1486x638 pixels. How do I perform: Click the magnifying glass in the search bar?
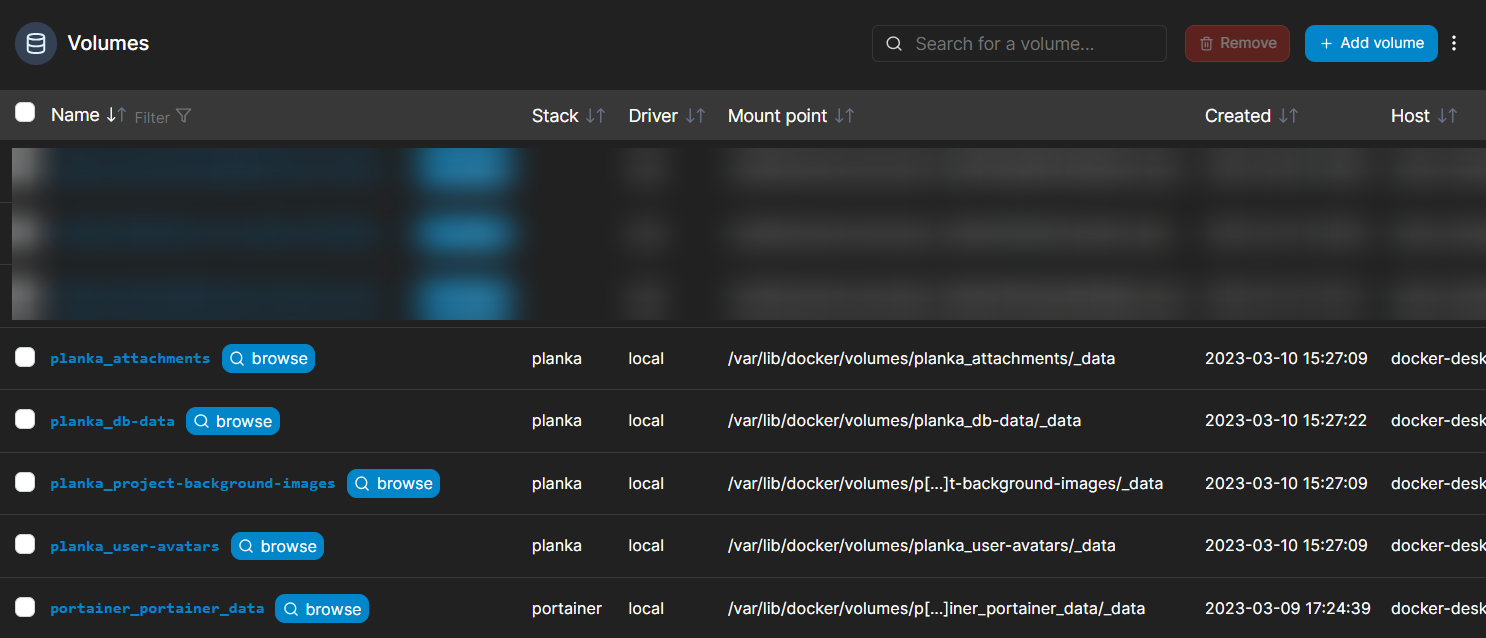click(x=893, y=43)
